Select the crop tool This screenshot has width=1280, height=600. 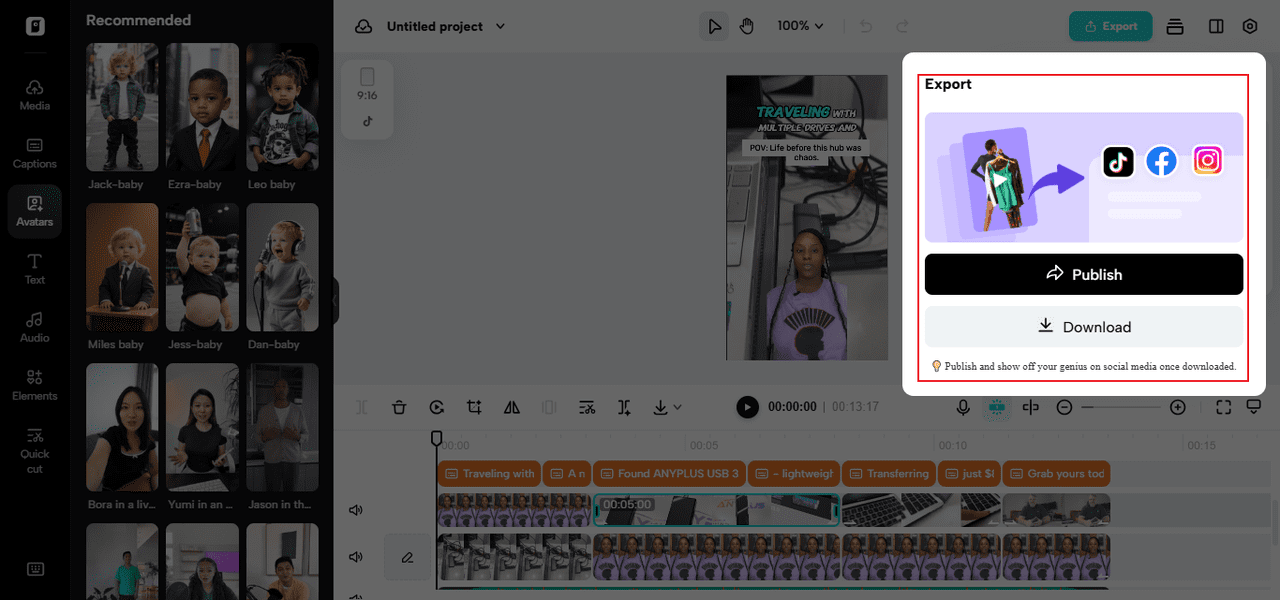coord(474,407)
